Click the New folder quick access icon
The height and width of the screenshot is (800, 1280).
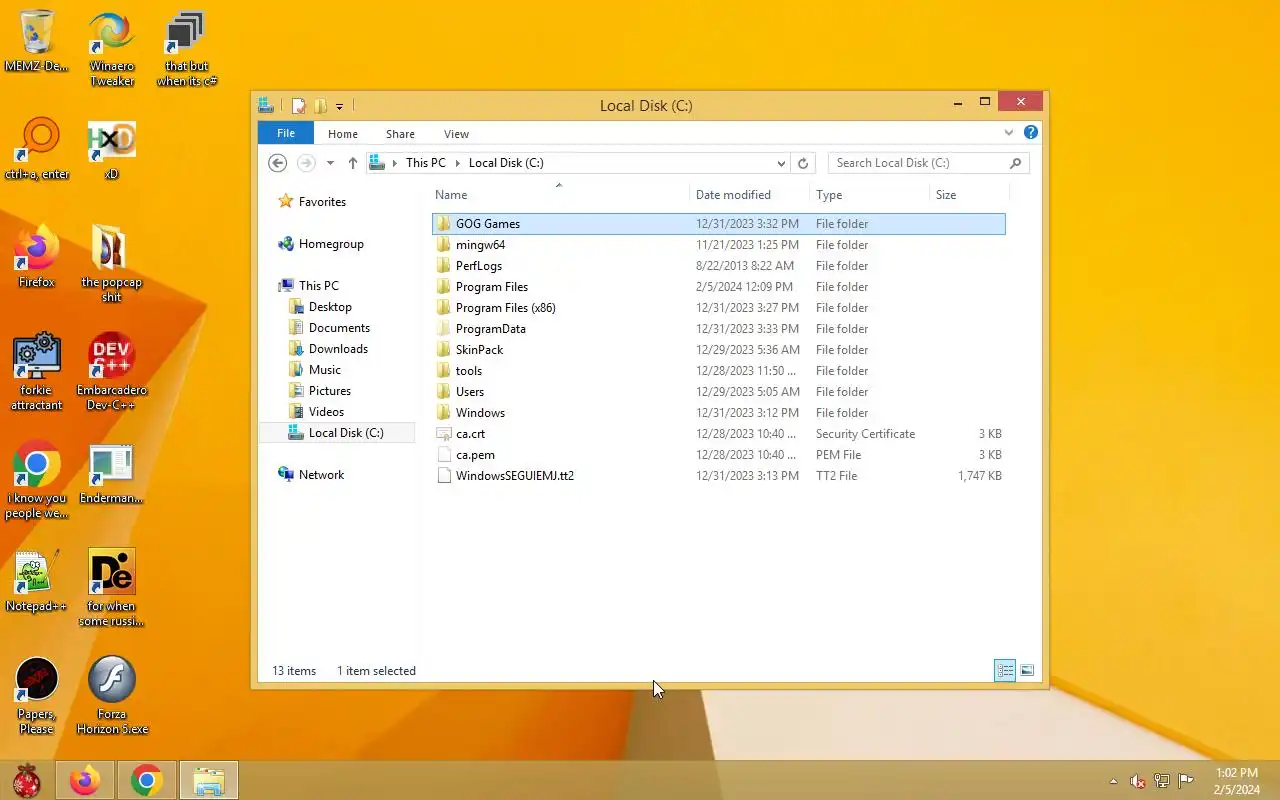(x=320, y=105)
